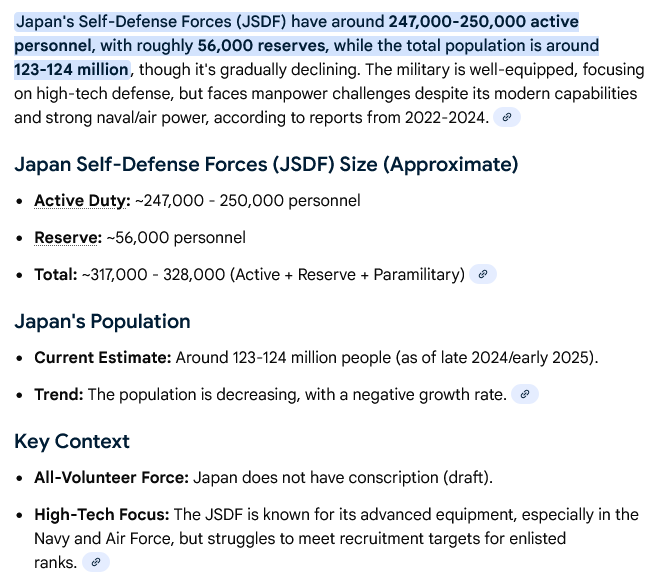Click source link icon beside Total bullet
The image size is (656, 584).
(x=483, y=274)
